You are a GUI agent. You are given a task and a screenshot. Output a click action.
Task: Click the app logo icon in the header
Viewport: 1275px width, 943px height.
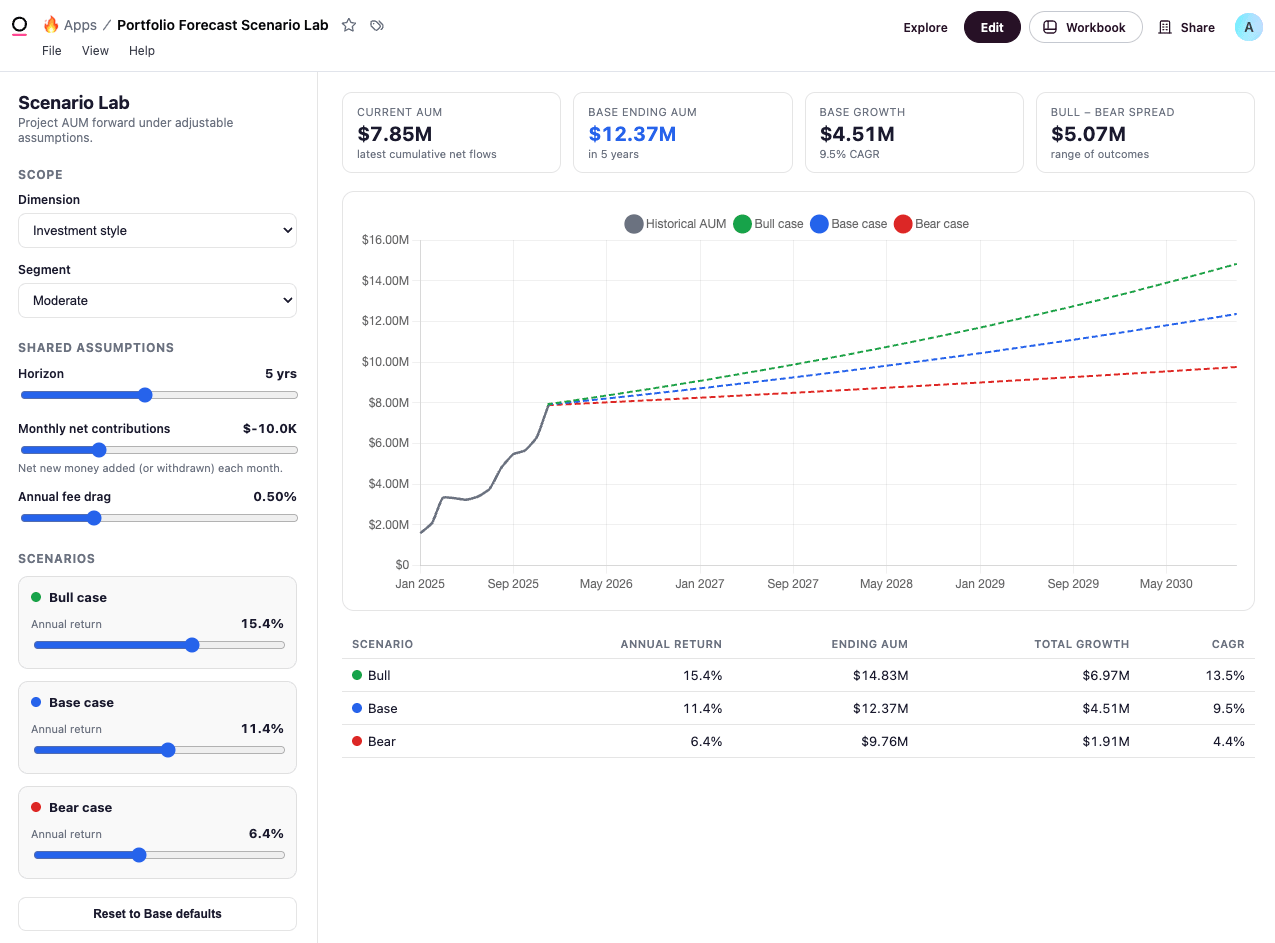point(19,25)
